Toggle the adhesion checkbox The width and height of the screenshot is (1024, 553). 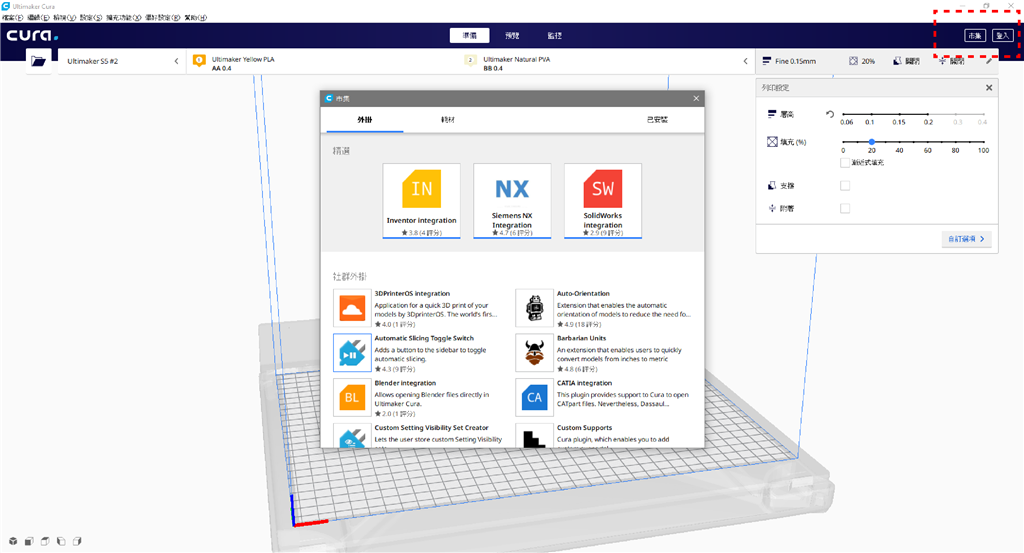point(845,208)
